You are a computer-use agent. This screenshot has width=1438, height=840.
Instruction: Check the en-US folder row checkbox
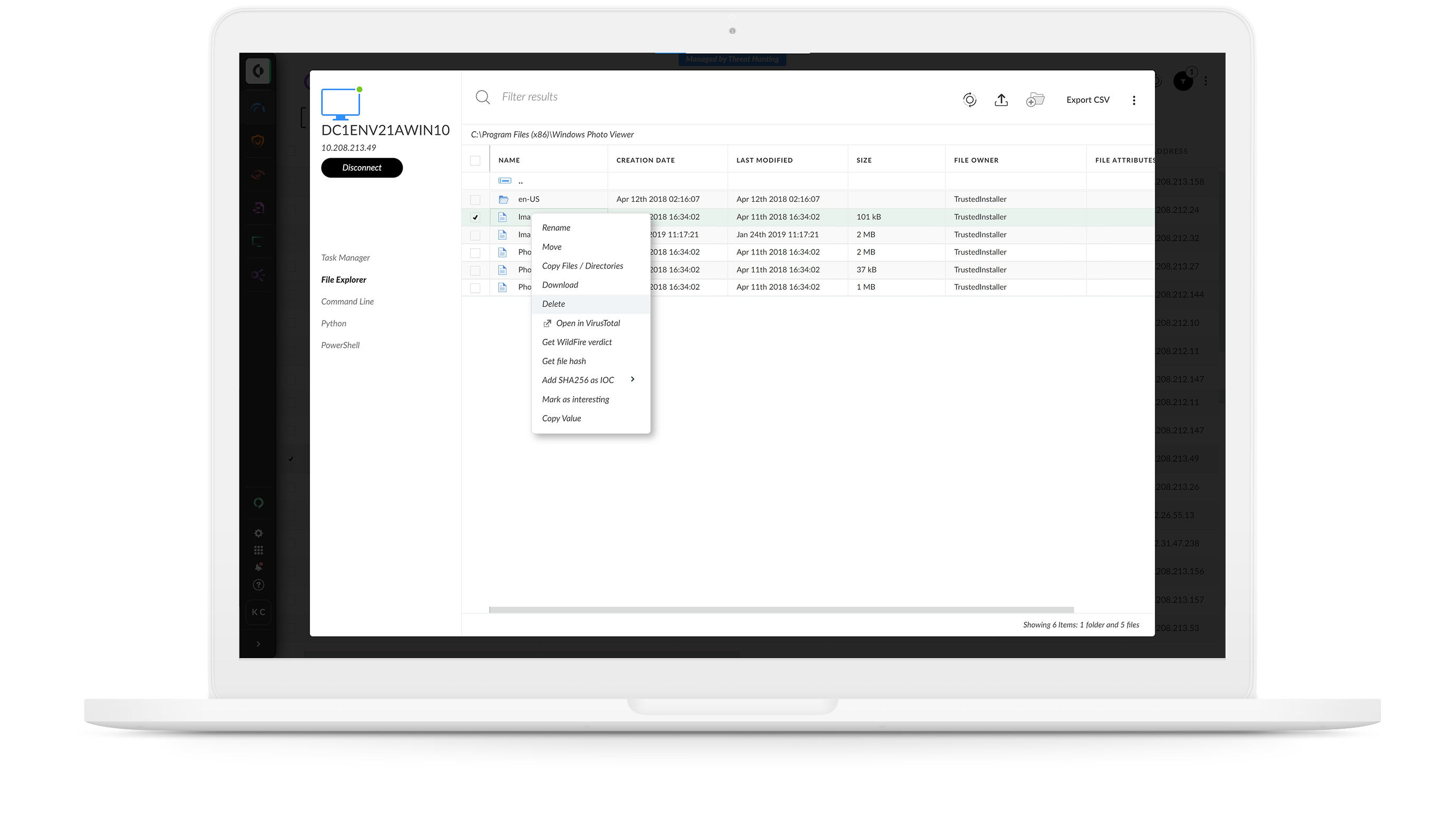pyautogui.click(x=476, y=199)
